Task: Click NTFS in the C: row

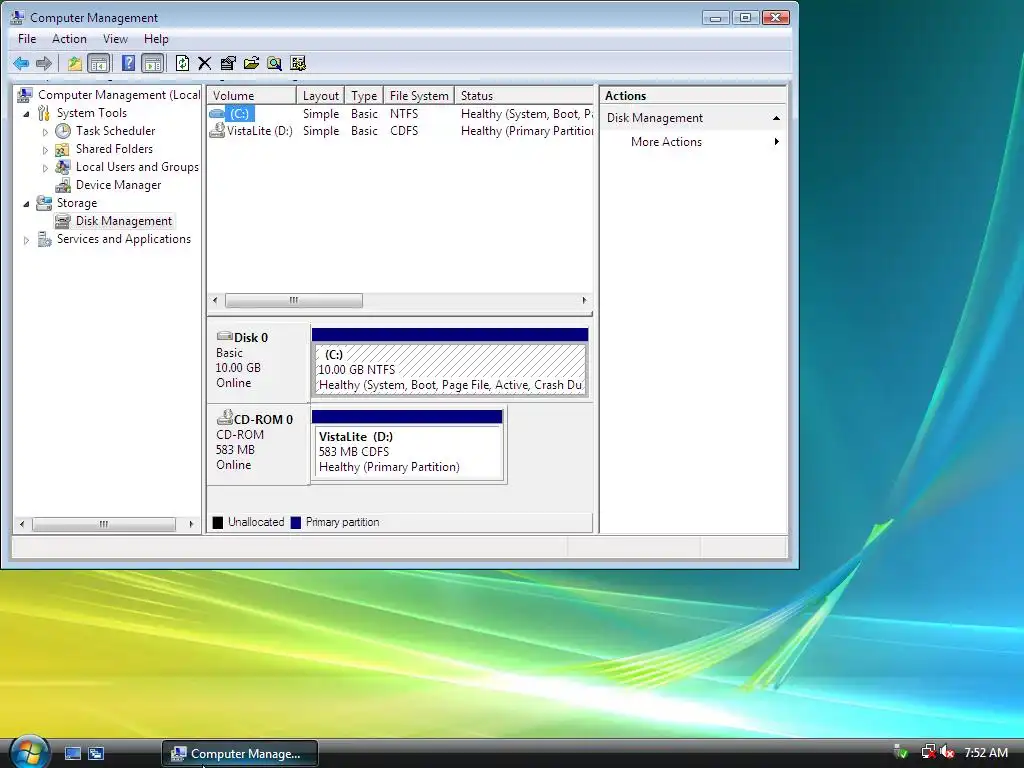Action: (404, 114)
